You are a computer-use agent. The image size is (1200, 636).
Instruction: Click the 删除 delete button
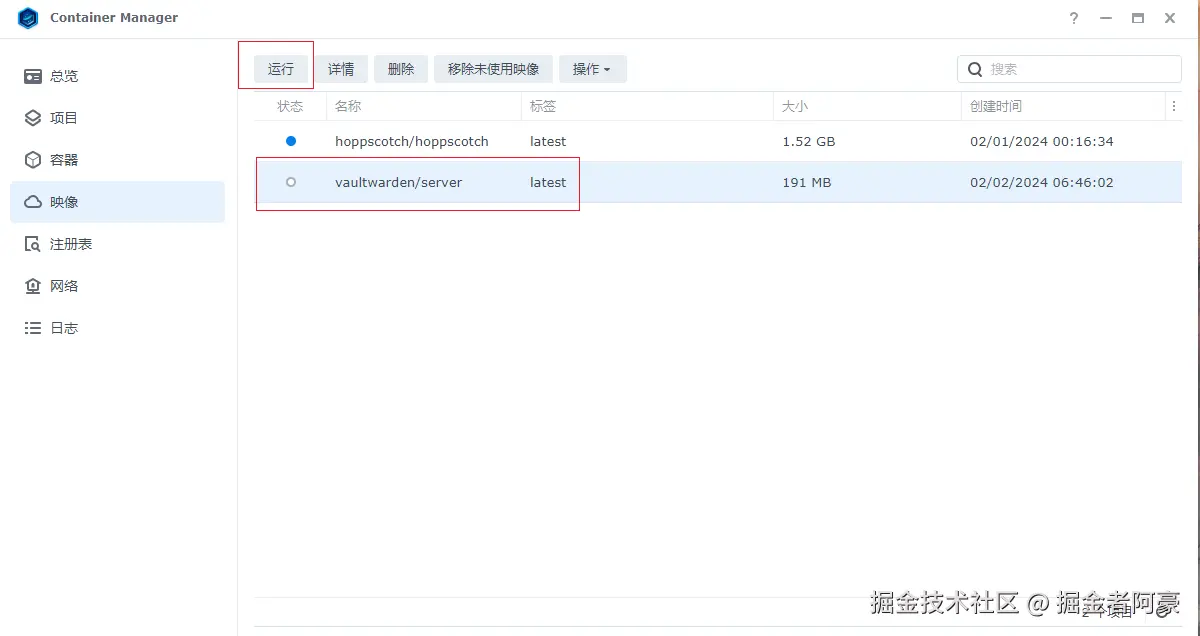coord(401,69)
